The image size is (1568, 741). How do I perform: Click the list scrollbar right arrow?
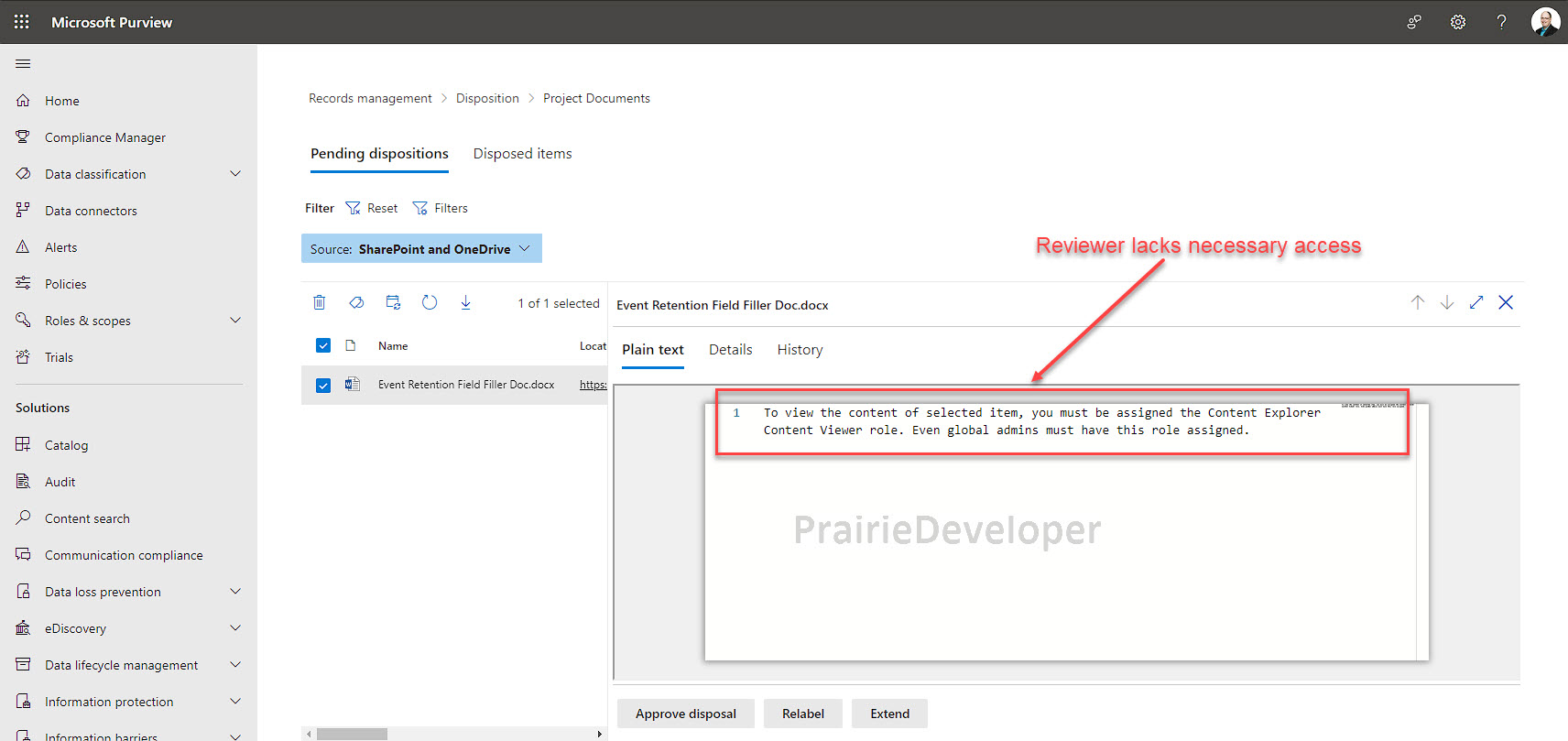600,734
